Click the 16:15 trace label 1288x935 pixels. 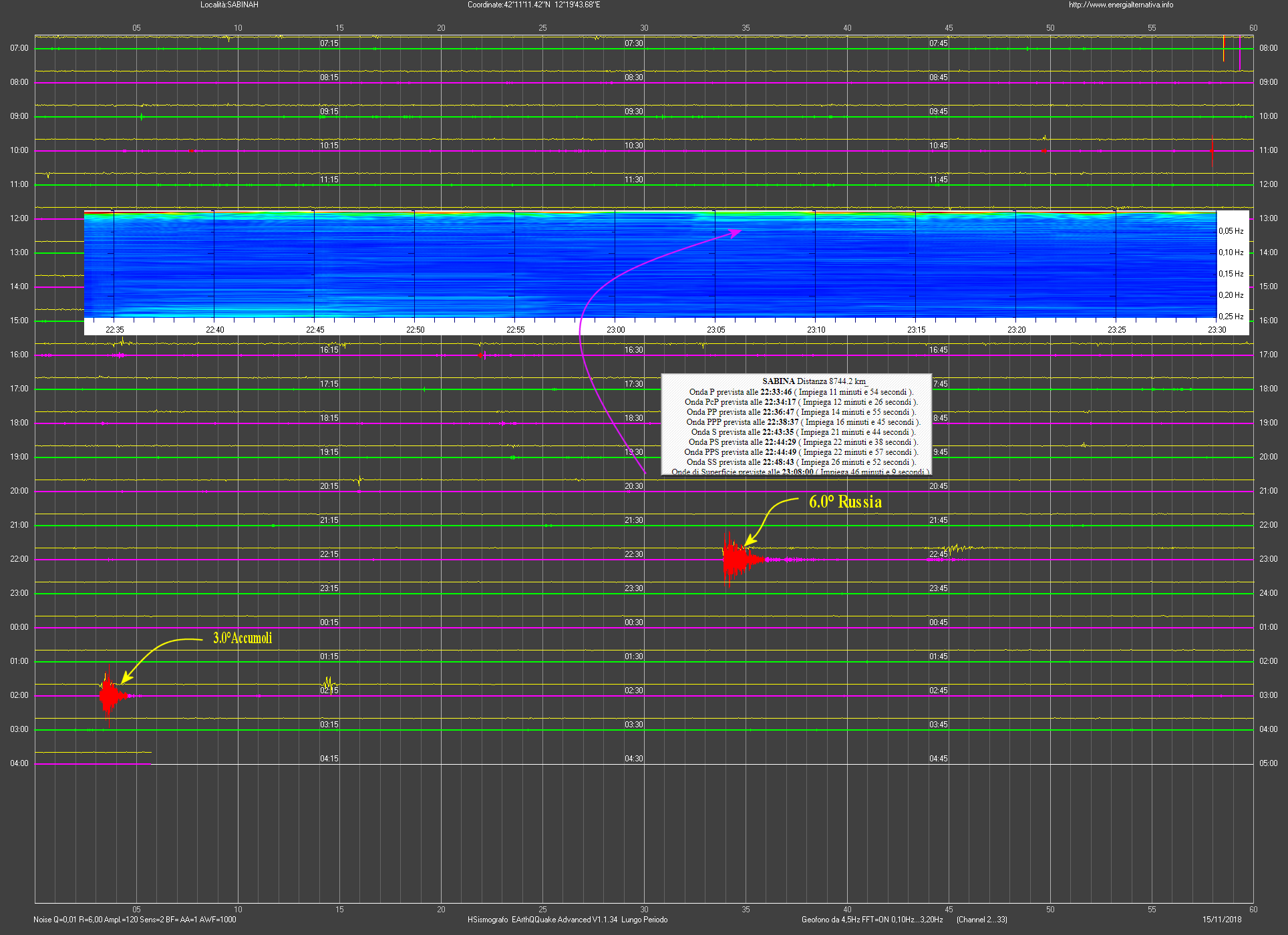pyautogui.click(x=329, y=350)
